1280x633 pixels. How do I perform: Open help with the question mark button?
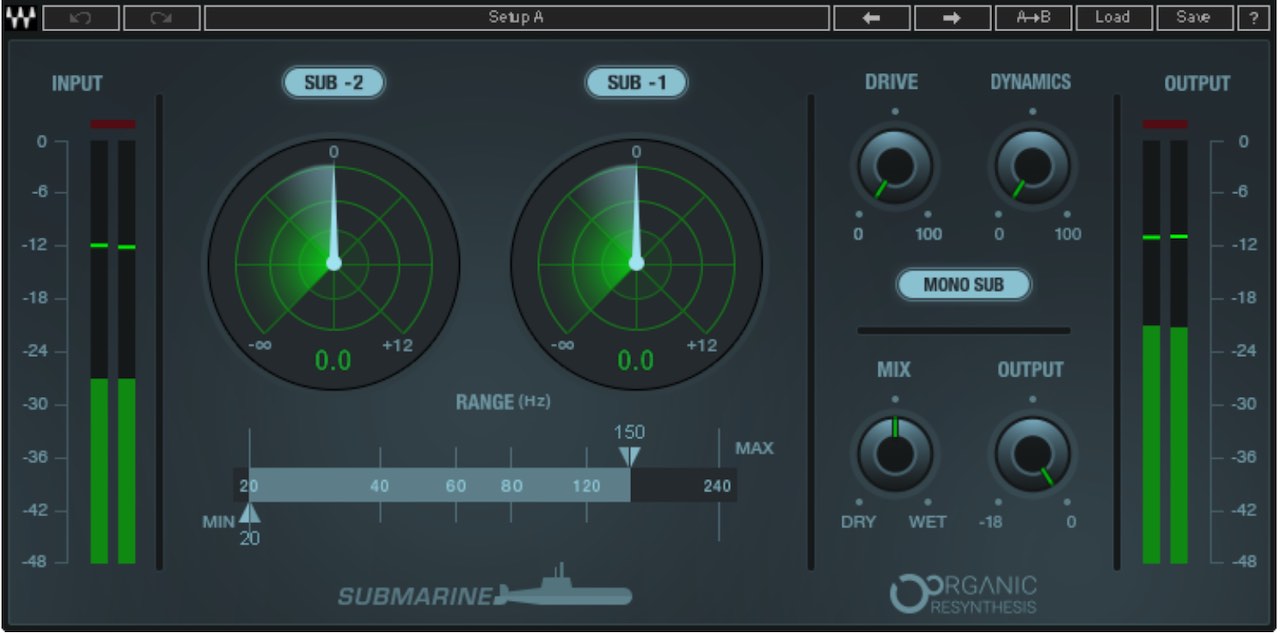(x=1254, y=17)
